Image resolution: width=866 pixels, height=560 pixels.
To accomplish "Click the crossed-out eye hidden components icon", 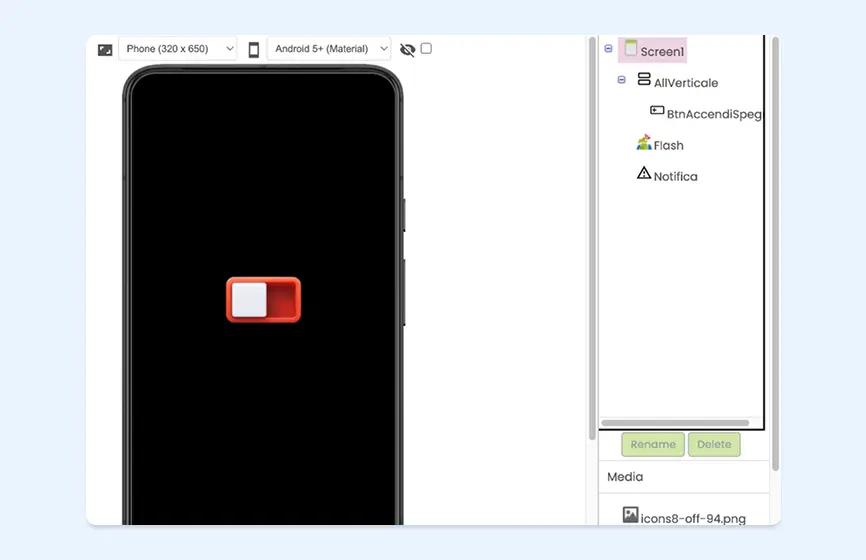I will coord(407,49).
